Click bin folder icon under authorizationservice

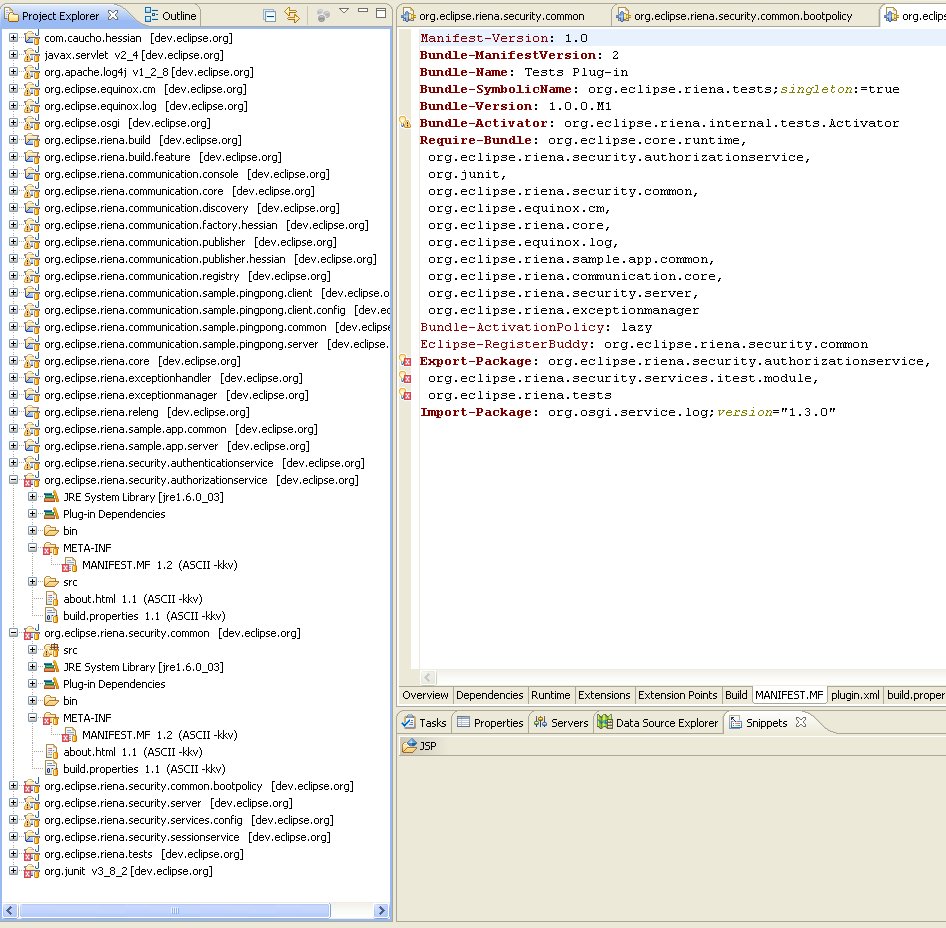(51, 531)
